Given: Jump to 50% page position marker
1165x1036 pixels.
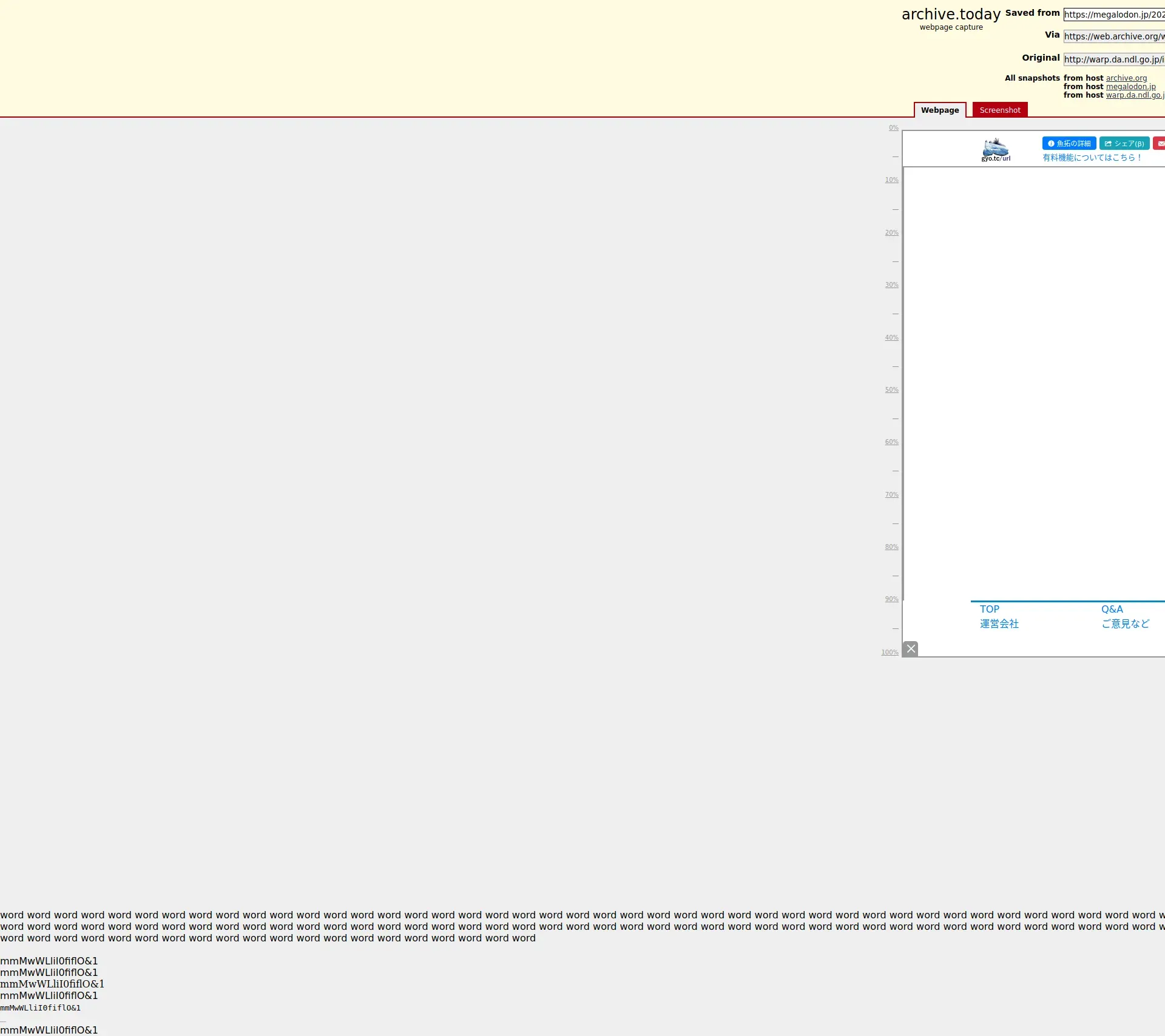Looking at the screenshot, I should coord(891,390).
